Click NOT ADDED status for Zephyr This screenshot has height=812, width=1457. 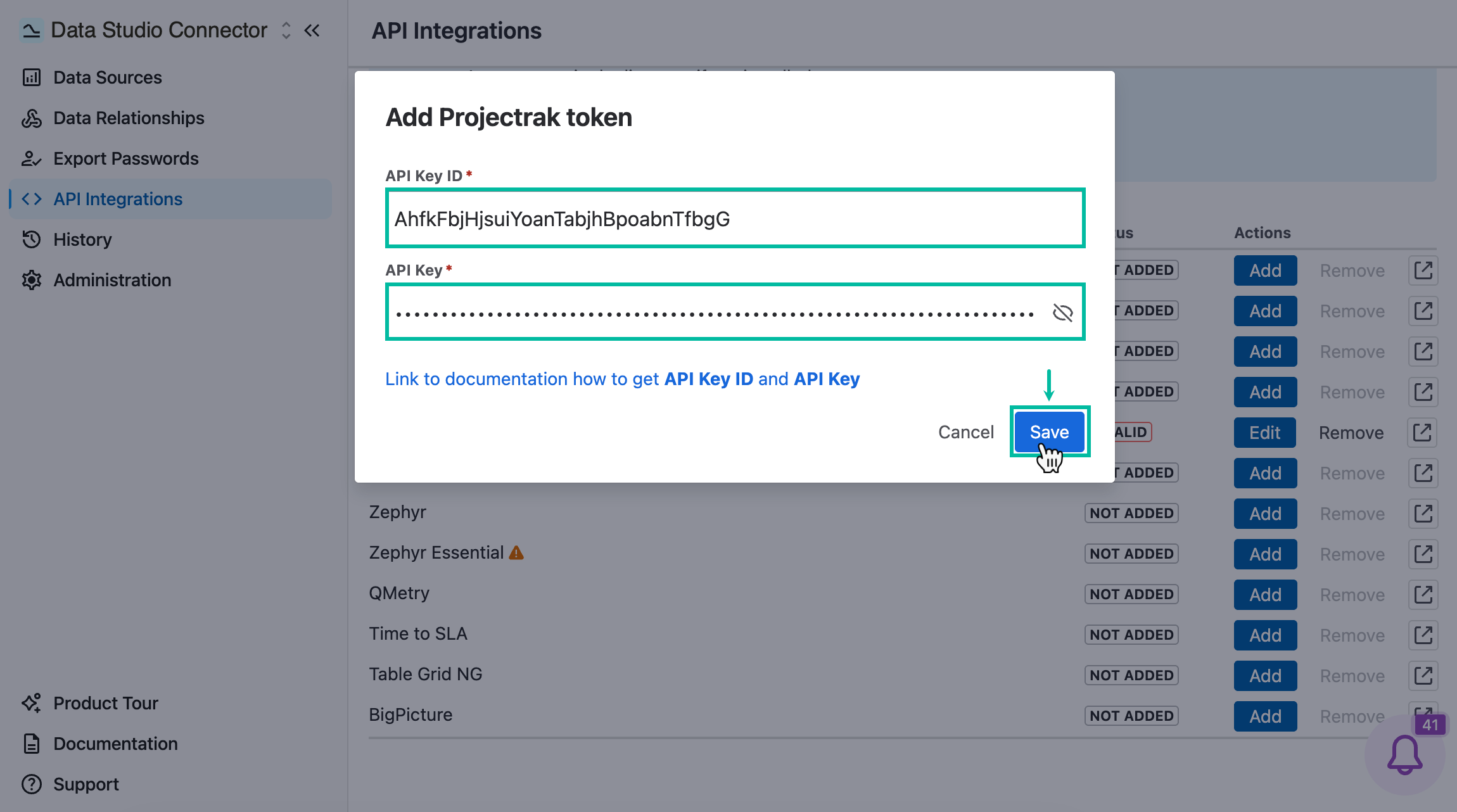(1131, 513)
